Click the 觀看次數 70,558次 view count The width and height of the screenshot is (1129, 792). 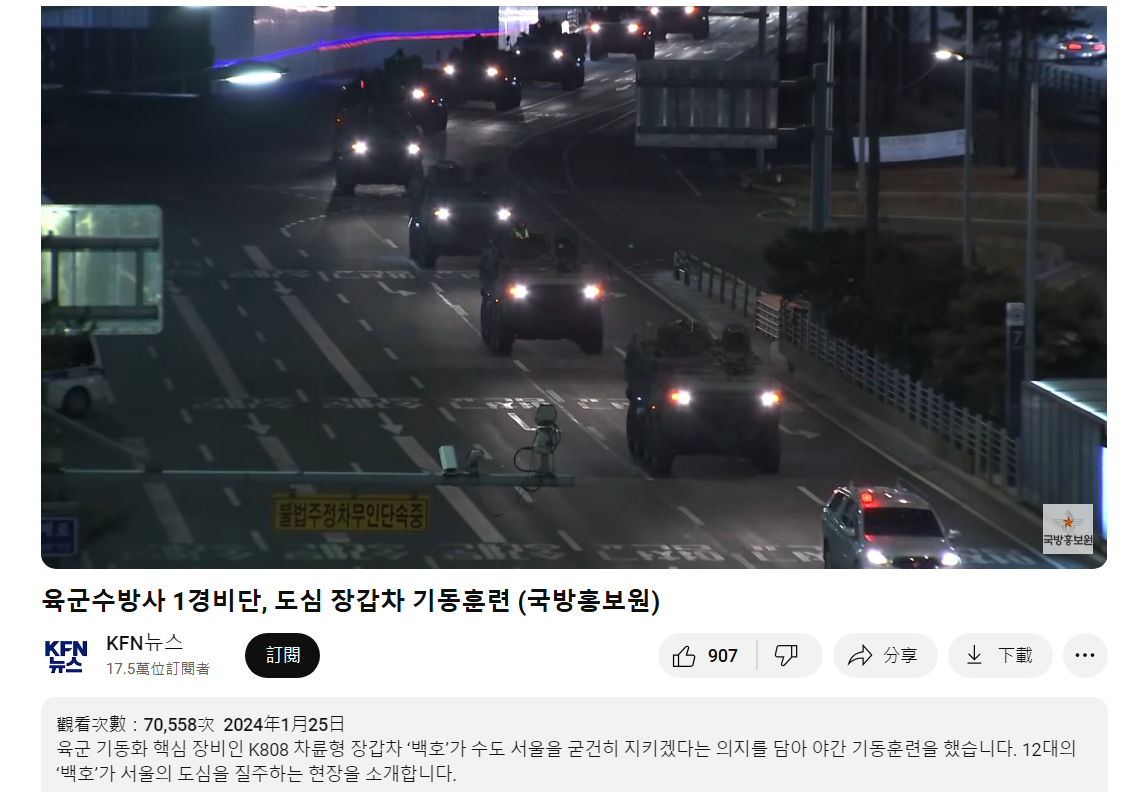(135, 724)
